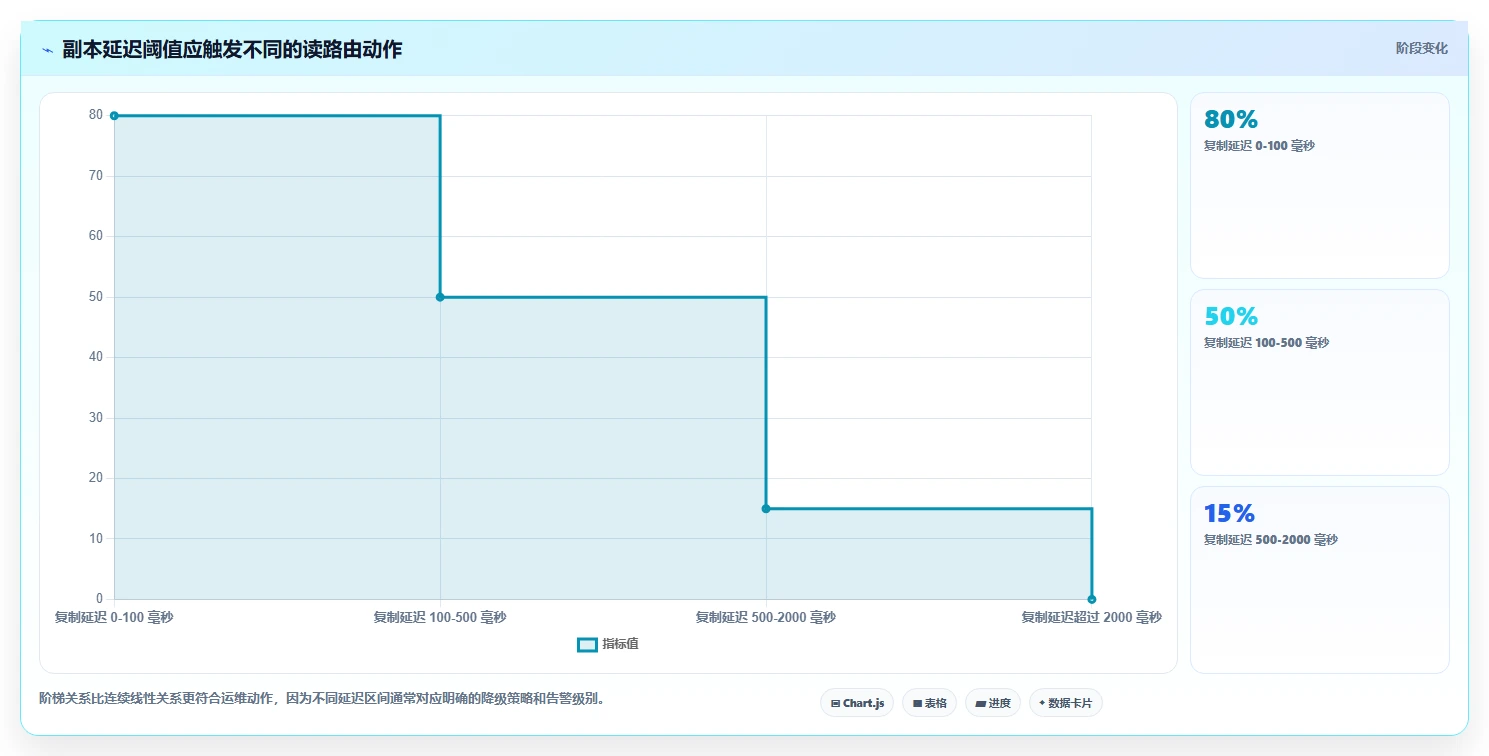1489x756 pixels.
Task: Click card label 复制延迟 100-500 毫秒
Action: pyautogui.click(x=1266, y=343)
